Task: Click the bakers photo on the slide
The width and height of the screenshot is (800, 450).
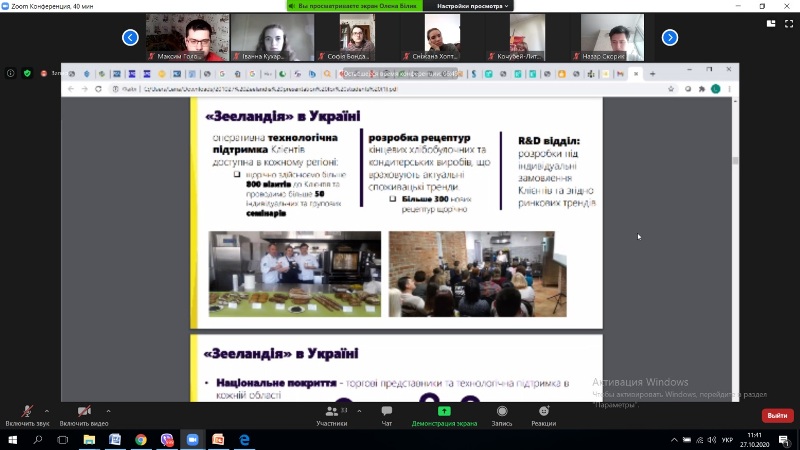Action: (295, 274)
